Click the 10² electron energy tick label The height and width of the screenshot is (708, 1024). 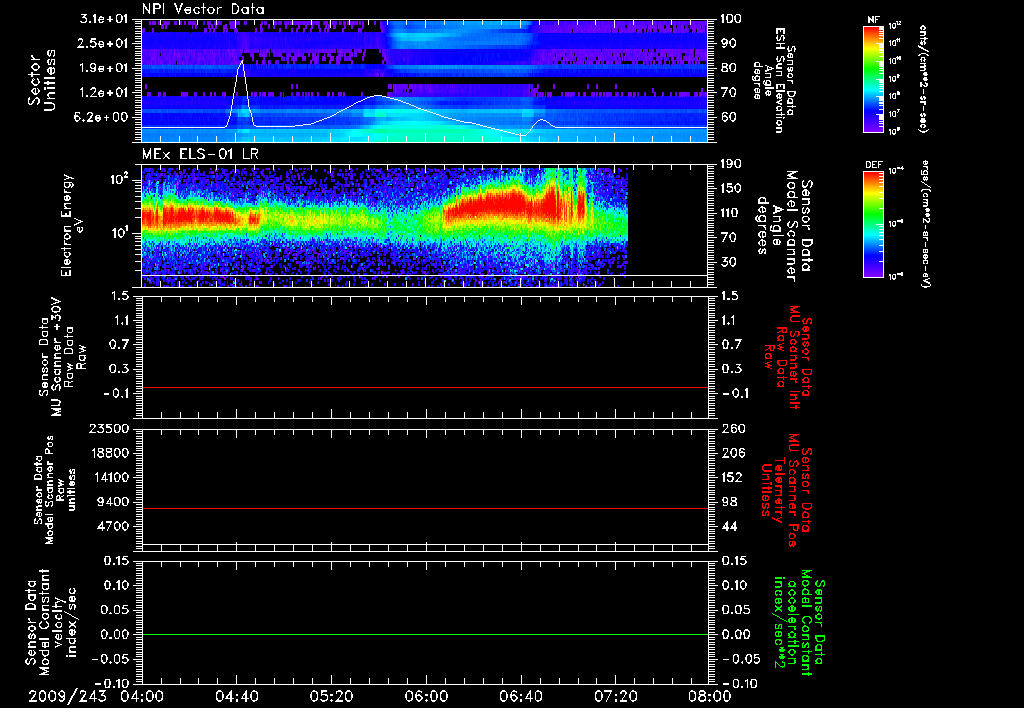[x=119, y=178]
